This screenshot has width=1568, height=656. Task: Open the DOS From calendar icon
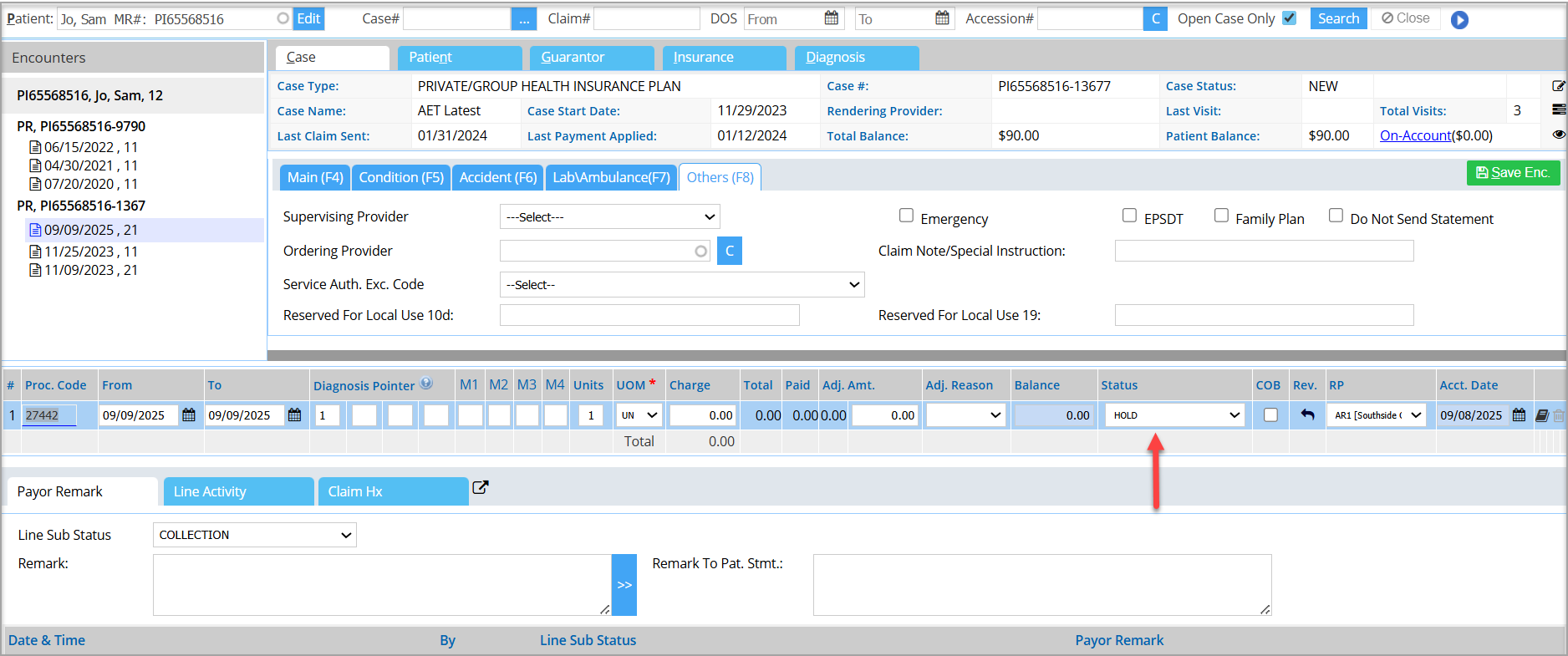[831, 18]
